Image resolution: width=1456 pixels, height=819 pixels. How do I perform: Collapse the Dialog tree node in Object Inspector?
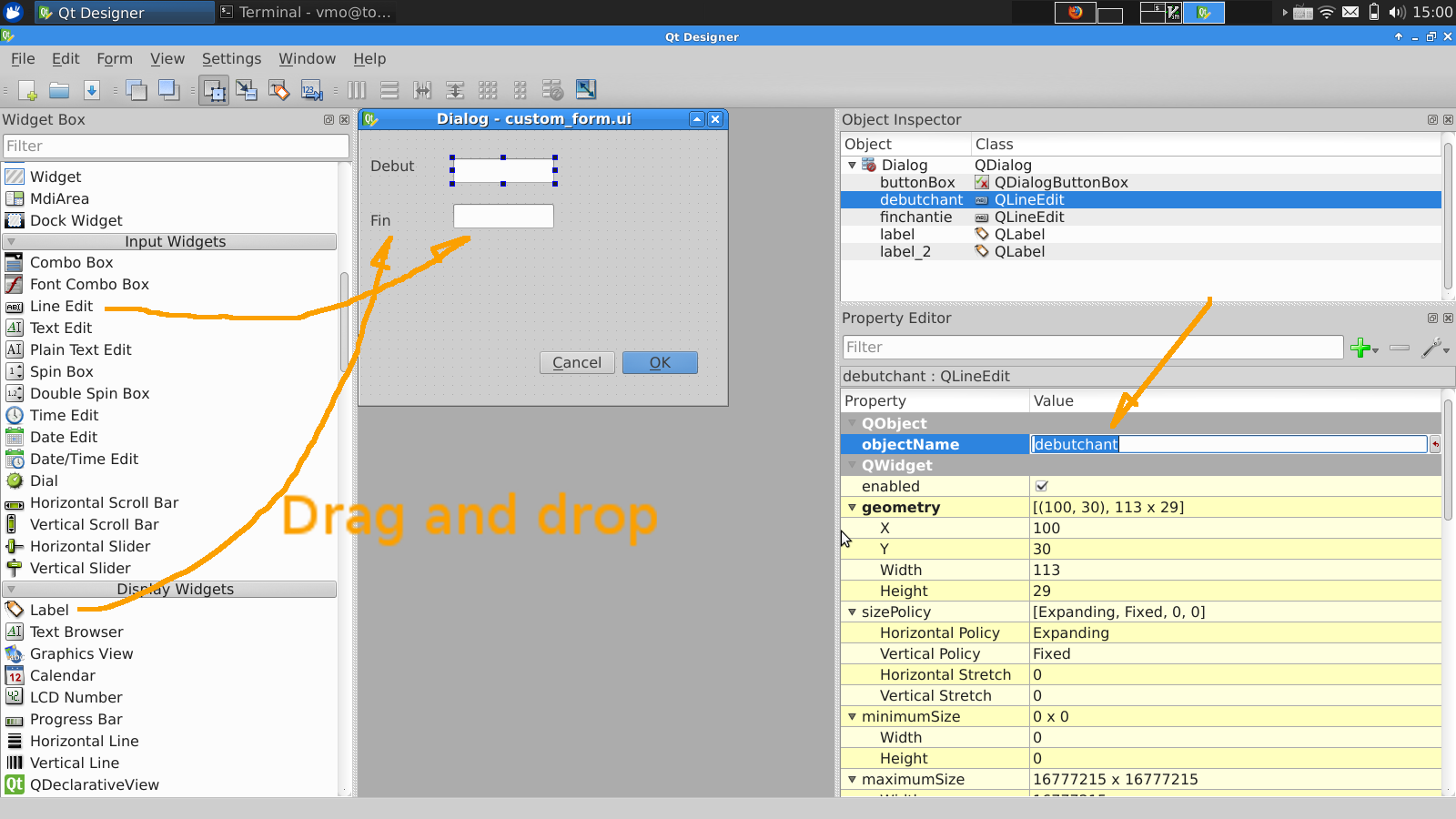pos(853,165)
